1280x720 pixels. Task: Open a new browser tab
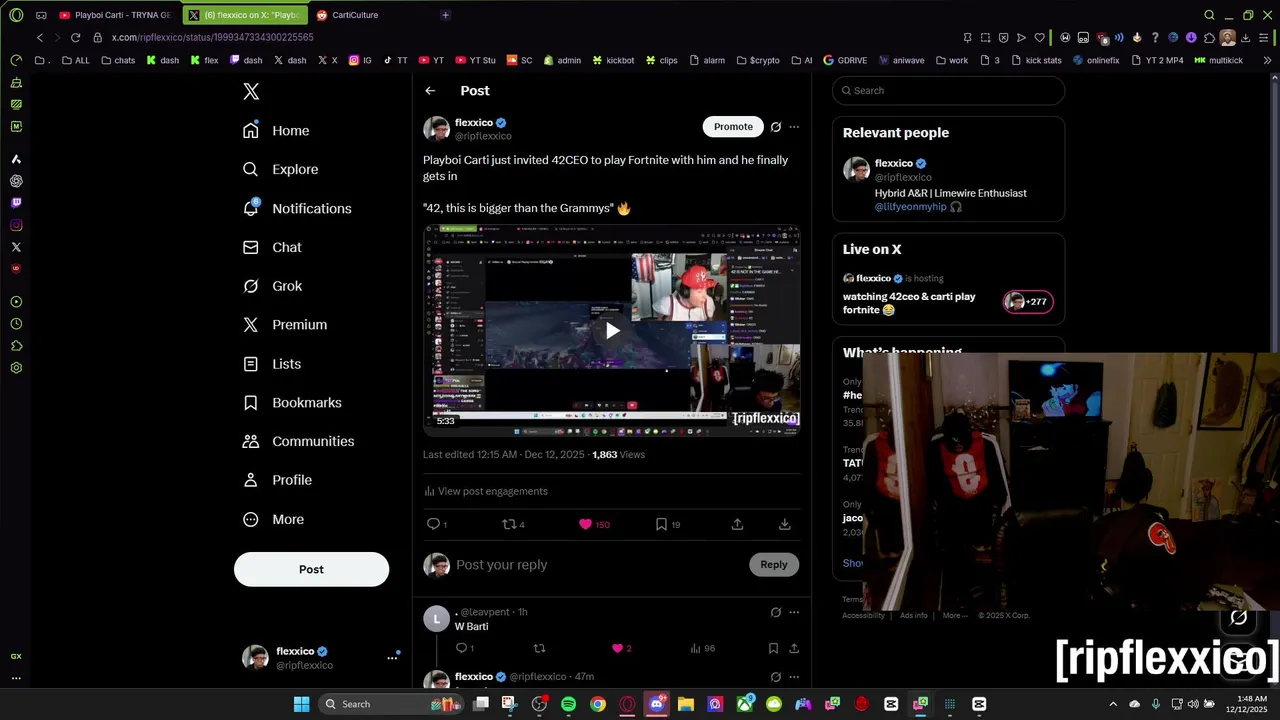(x=445, y=15)
